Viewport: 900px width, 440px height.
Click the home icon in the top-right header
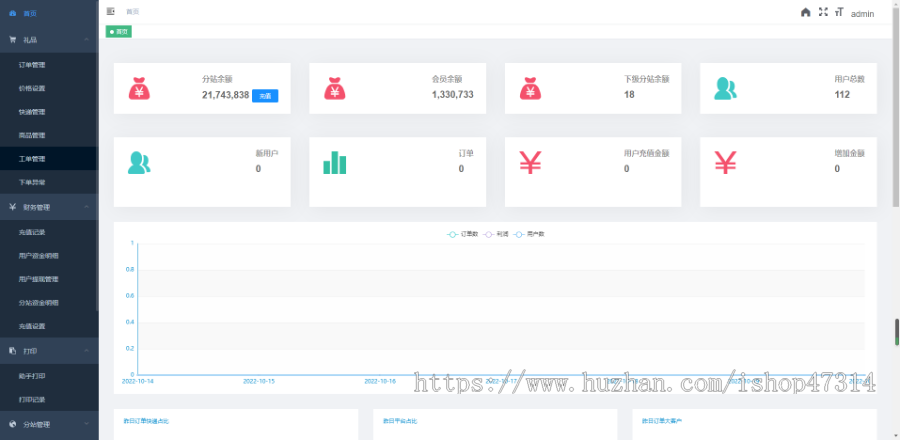point(806,12)
